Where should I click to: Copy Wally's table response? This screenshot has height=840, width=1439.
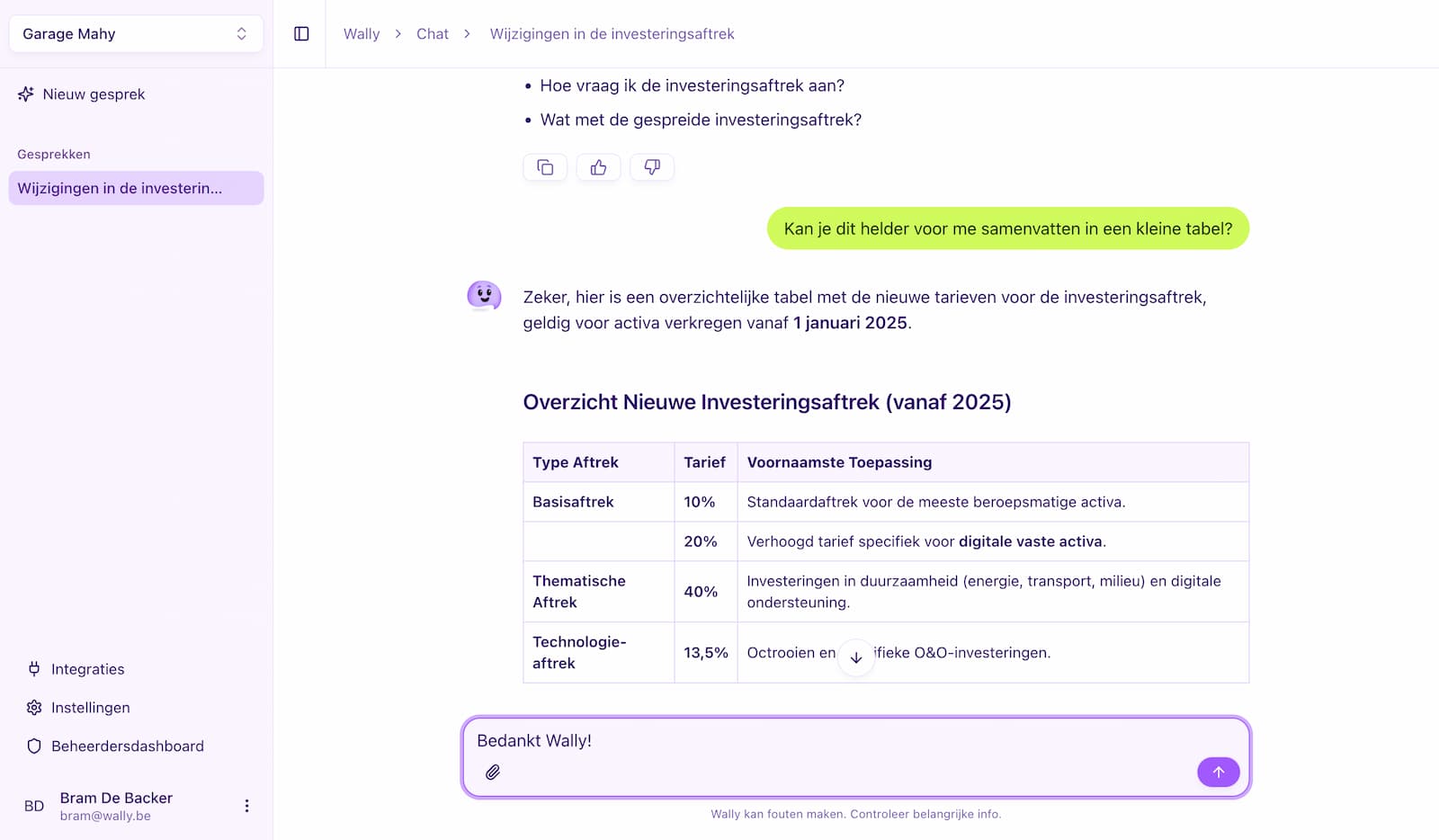pyautogui.click(x=545, y=166)
